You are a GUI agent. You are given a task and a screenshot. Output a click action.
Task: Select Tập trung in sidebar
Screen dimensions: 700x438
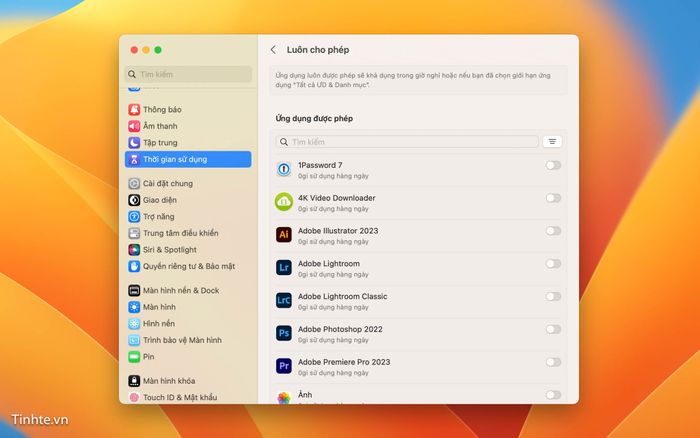pos(188,142)
